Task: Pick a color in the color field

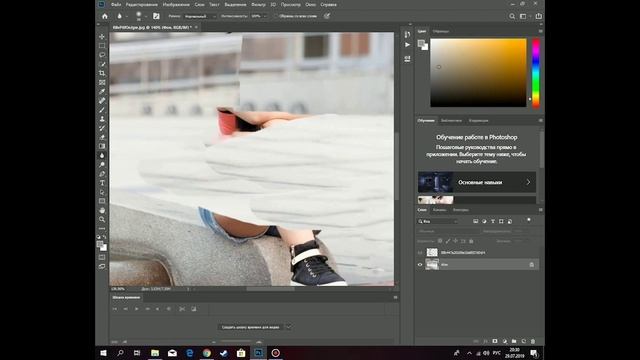Action: 478,73
